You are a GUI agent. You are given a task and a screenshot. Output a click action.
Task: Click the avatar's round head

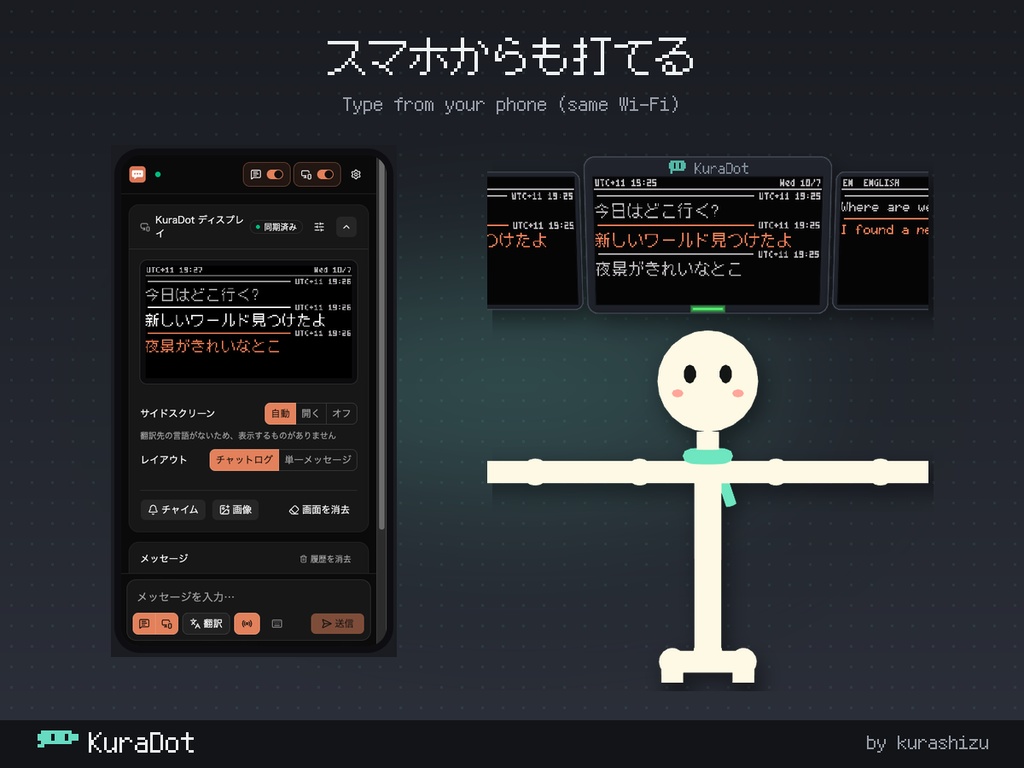pyautogui.click(x=708, y=381)
